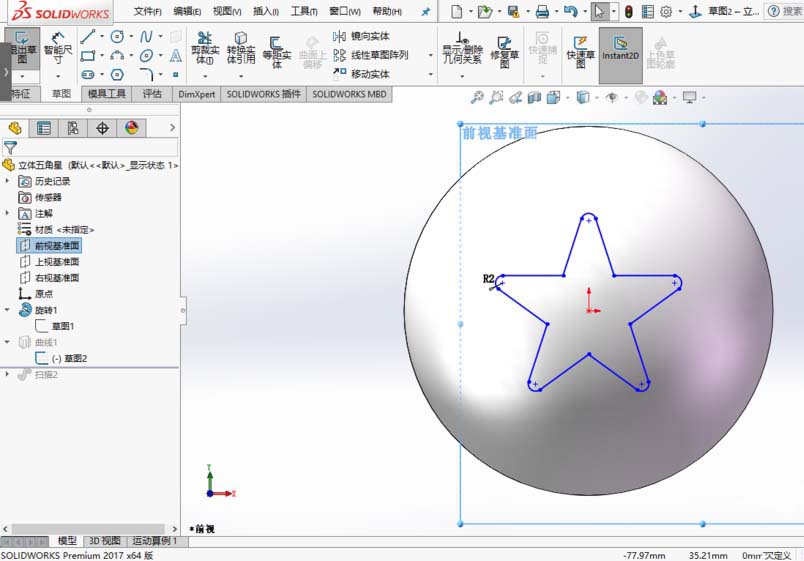804x561 pixels.
Task: Select the Point sketch tool
Action: pos(175,75)
